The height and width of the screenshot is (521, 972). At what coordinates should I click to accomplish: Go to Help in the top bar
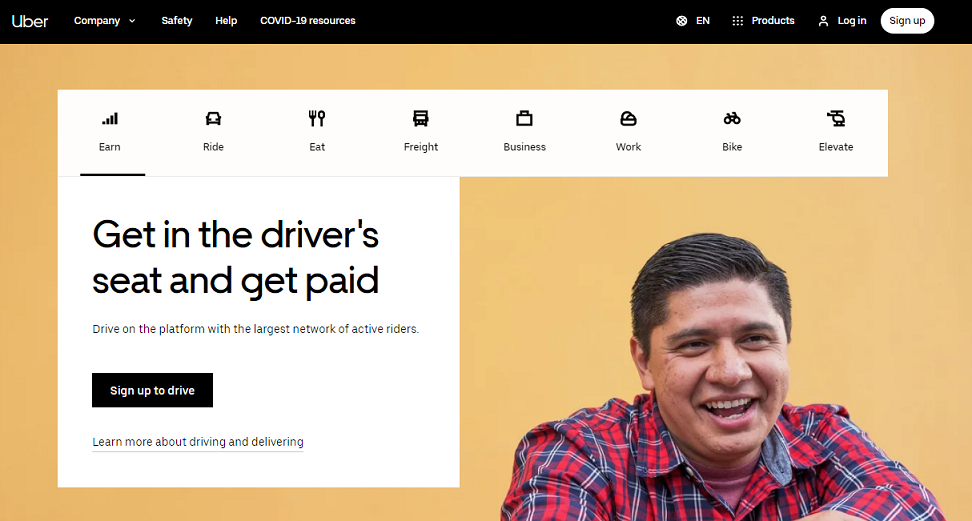point(226,20)
